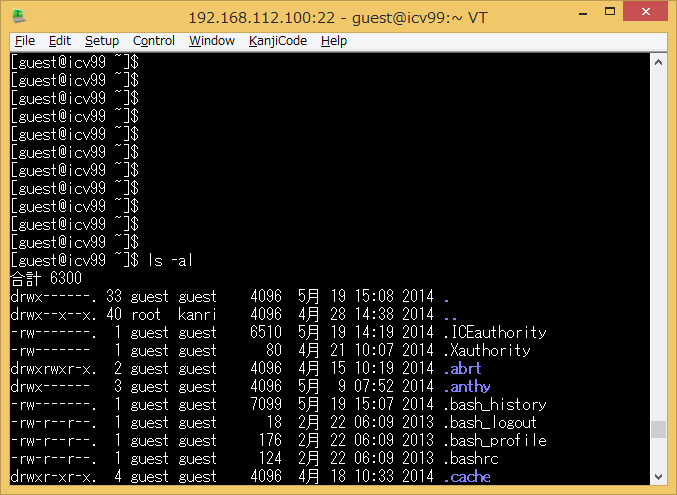Viewport: 677px width, 495px height.
Task: Click the .abrt directory name
Action: (x=462, y=368)
